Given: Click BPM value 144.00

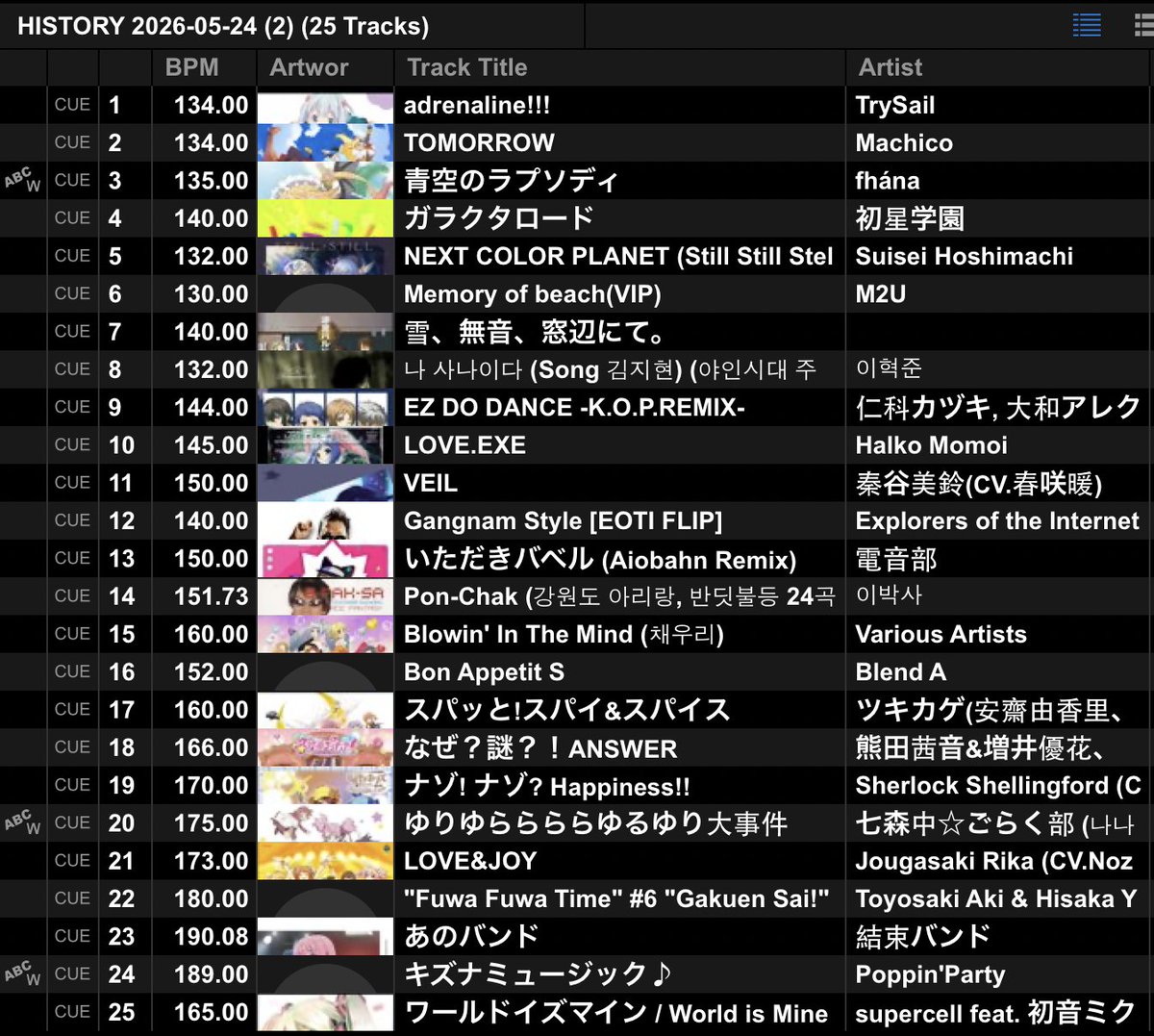Looking at the screenshot, I should 211,407.
